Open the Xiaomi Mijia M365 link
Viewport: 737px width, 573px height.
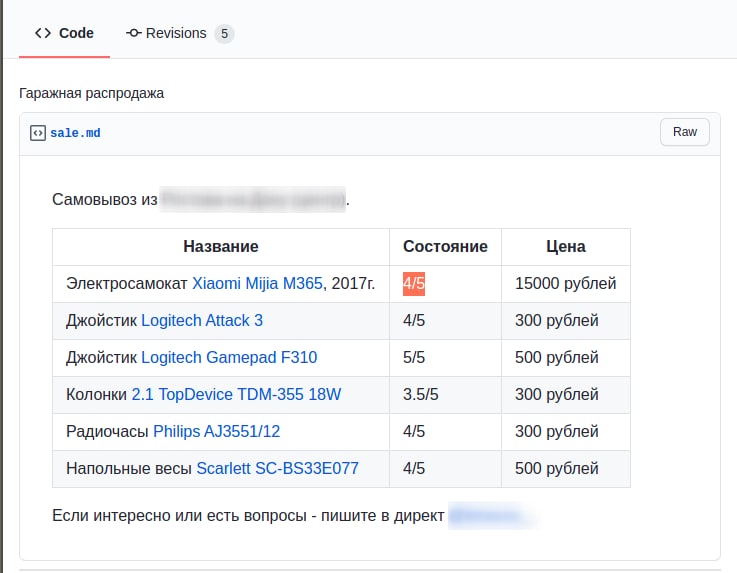[x=258, y=283]
